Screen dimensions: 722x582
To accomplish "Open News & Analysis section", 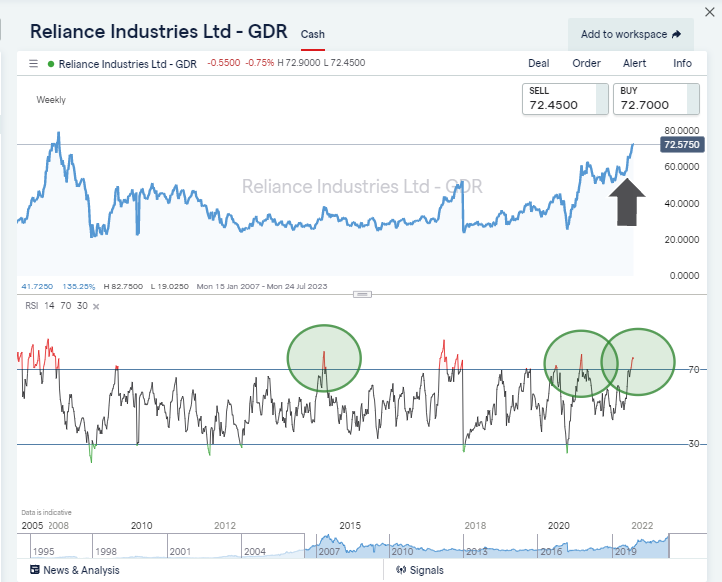I will 75,570.
